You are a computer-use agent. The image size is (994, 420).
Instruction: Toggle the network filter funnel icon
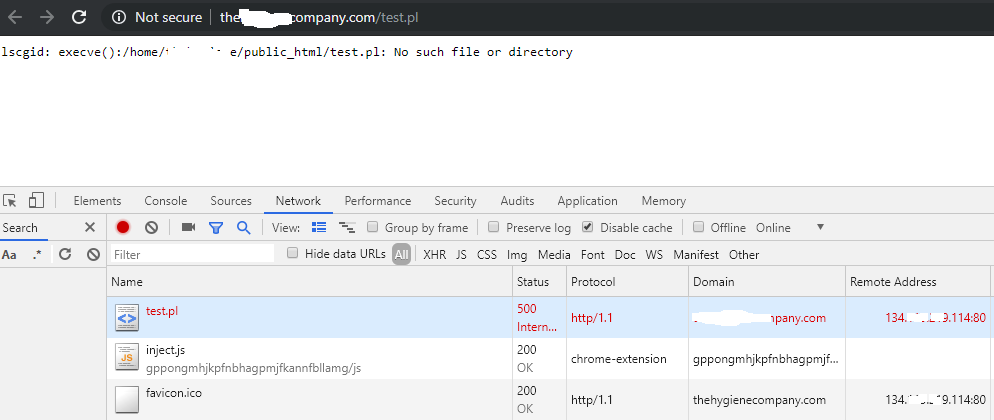click(215, 228)
